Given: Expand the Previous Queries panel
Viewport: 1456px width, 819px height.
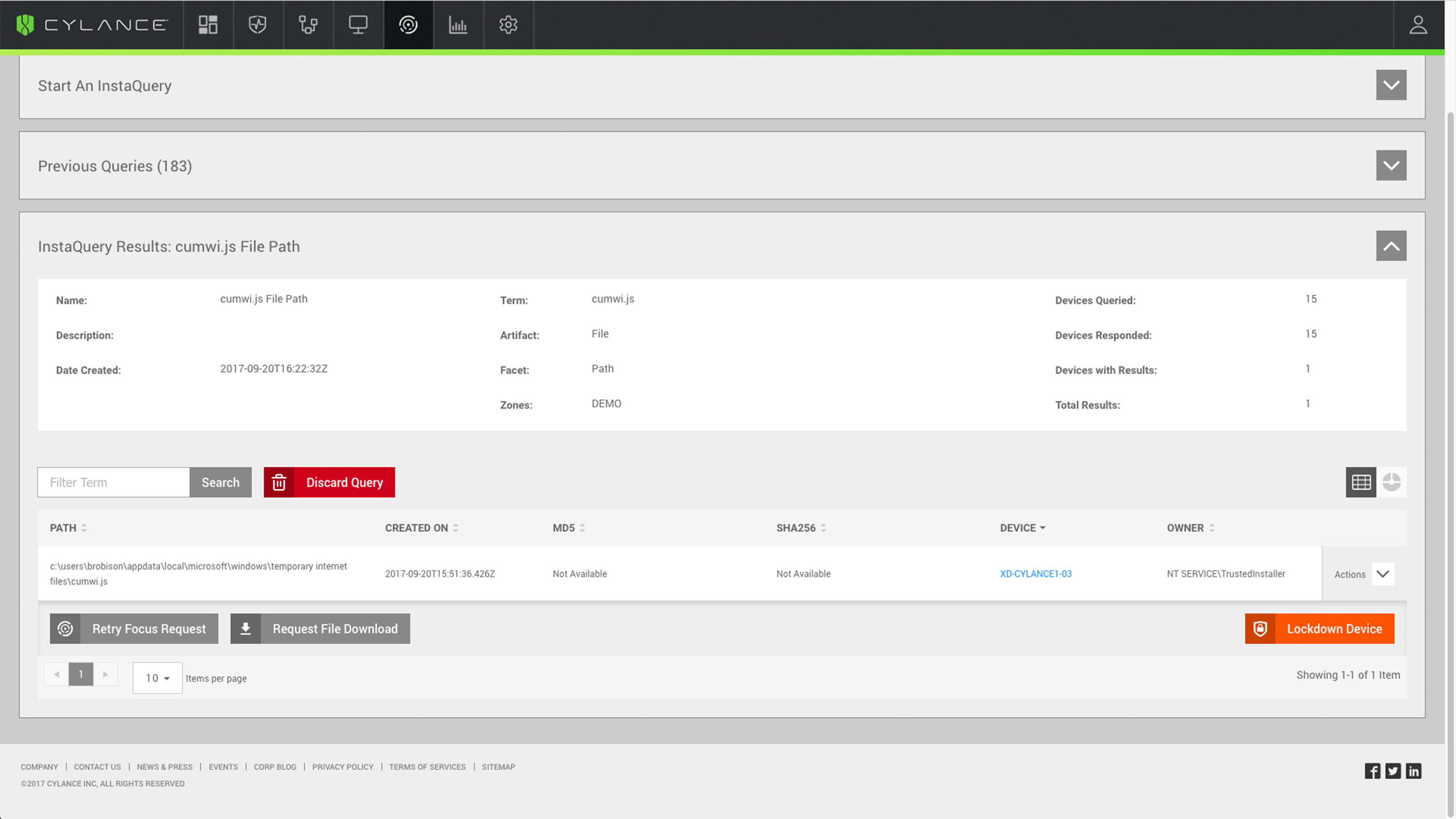Looking at the screenshot, I should [x=1391, y=165].
